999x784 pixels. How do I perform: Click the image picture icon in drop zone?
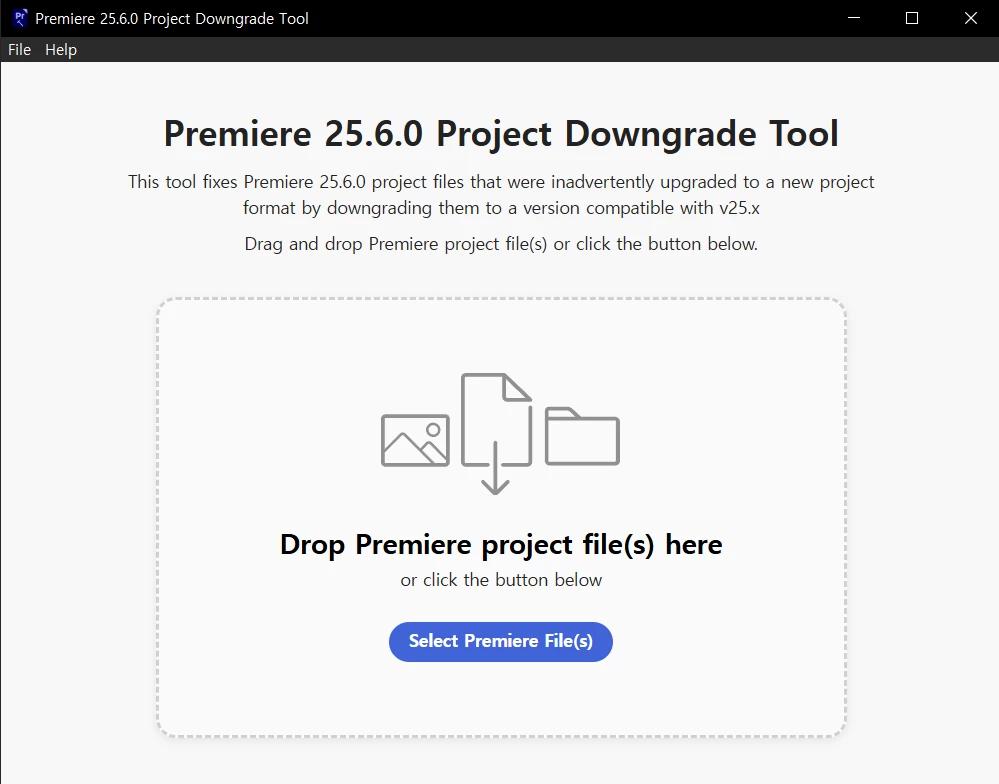(415, 440)
